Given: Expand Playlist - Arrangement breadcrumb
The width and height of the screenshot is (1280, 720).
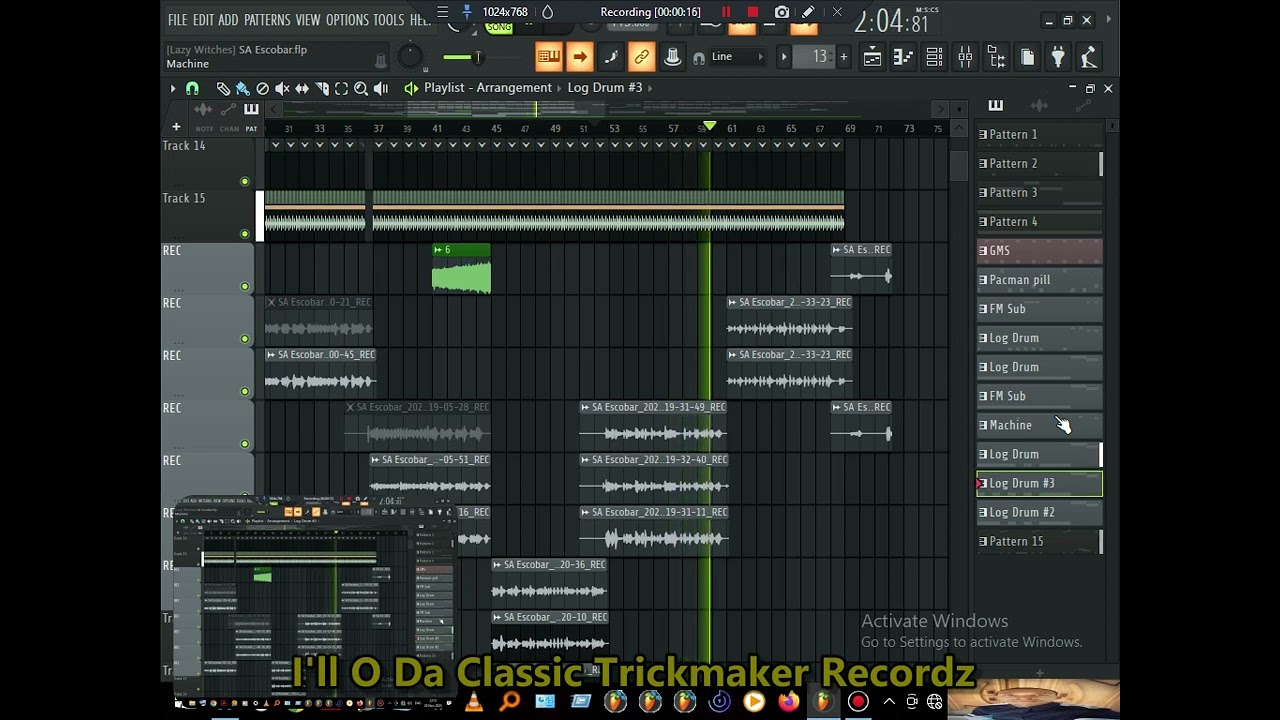Looking at the screenshot, I should [x=487, y=88].
